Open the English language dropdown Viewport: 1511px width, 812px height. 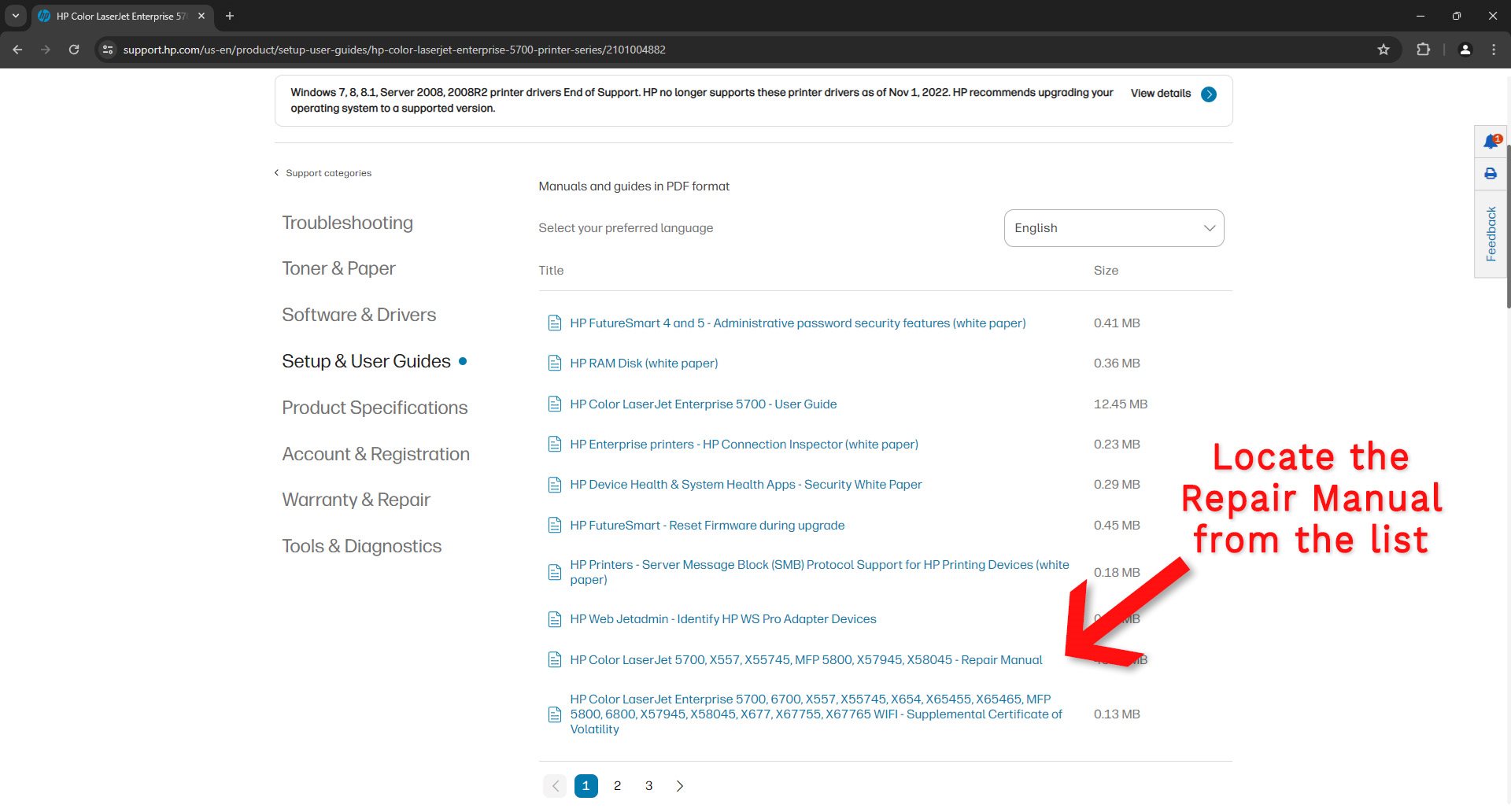[1114, 228]
